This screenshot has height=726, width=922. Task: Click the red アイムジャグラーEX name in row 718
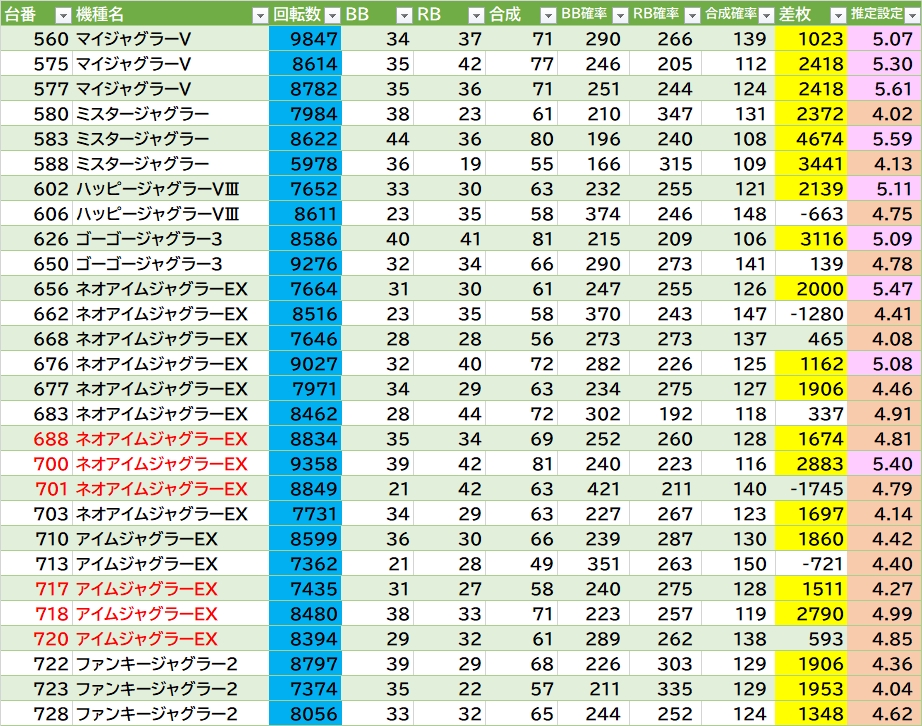[147, 614]
